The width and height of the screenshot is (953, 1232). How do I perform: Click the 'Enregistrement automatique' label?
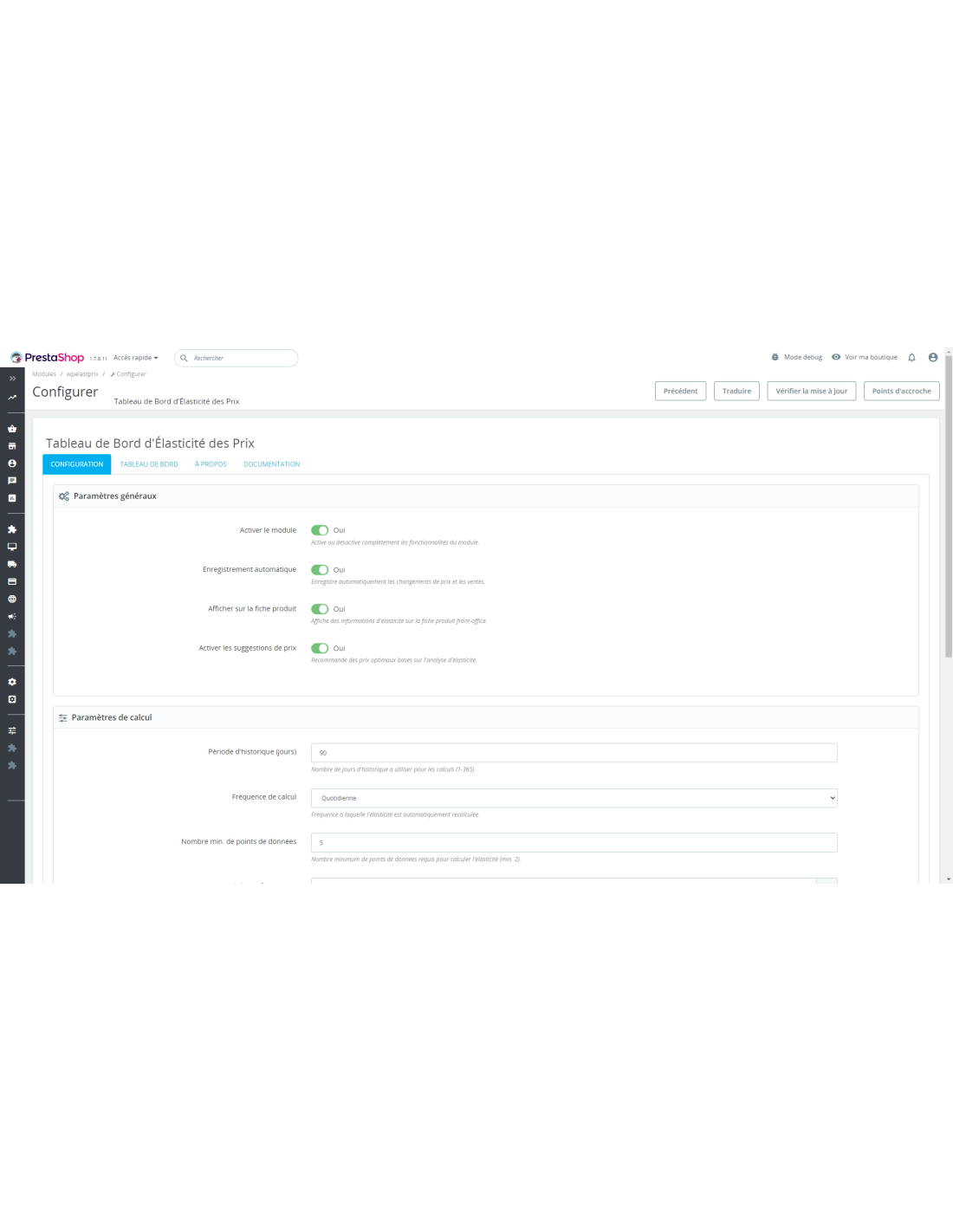point(250,569)
